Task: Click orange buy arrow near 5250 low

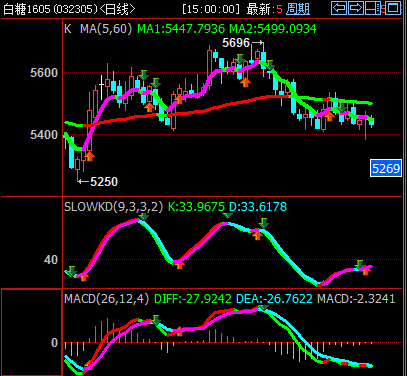Action: tap(89, 156)
